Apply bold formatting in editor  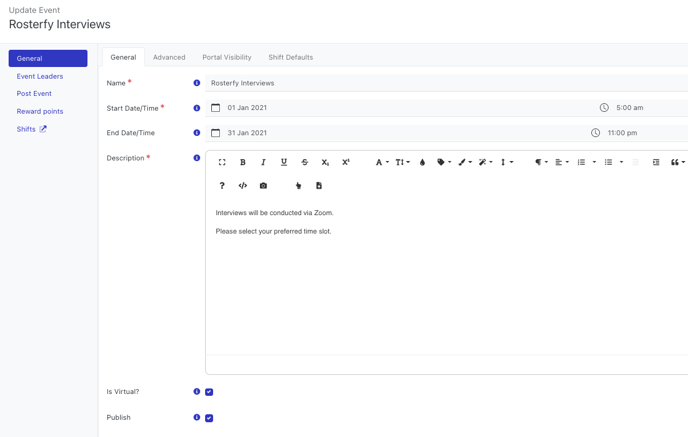tap(243, 162)
